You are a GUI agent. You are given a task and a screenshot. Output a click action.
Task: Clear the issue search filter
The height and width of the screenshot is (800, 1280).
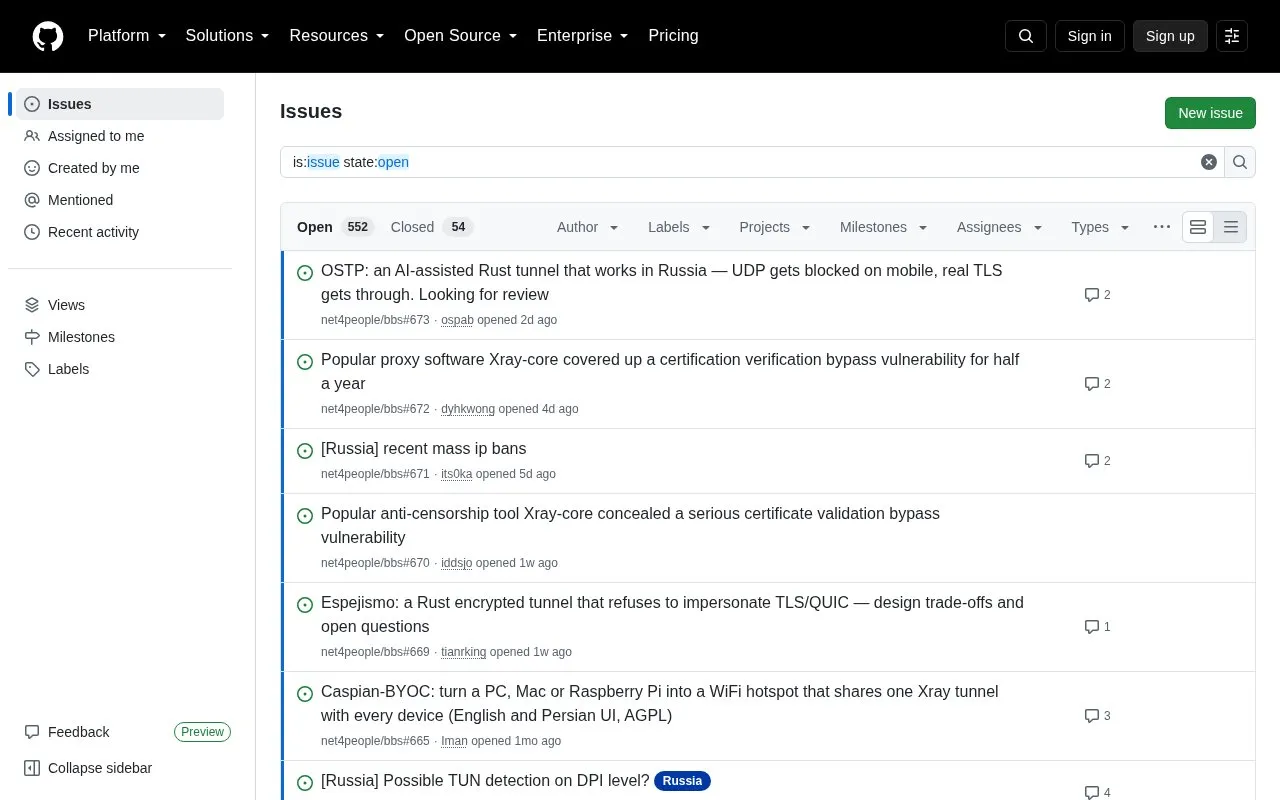click(x=1209, y=162)
